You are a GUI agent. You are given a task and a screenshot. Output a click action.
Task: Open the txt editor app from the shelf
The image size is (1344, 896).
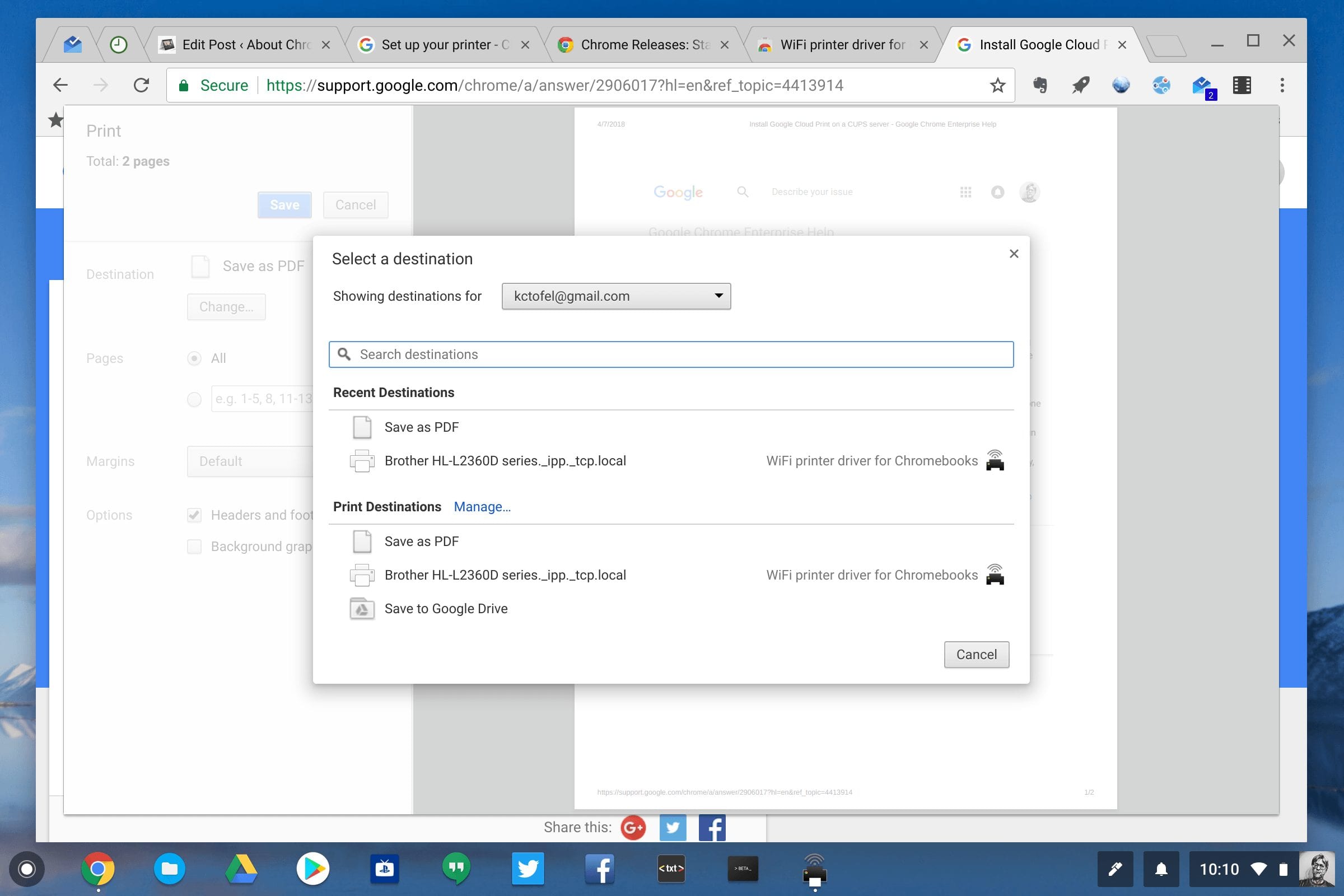(x=671, y=869)
